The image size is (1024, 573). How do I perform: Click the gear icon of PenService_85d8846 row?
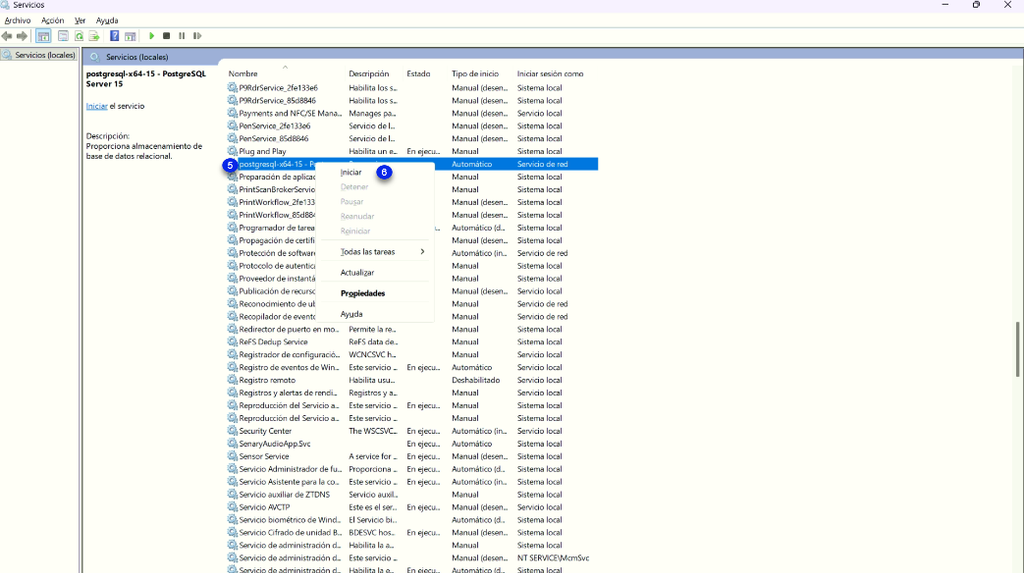pyautogui.click(x=232, y=139)
